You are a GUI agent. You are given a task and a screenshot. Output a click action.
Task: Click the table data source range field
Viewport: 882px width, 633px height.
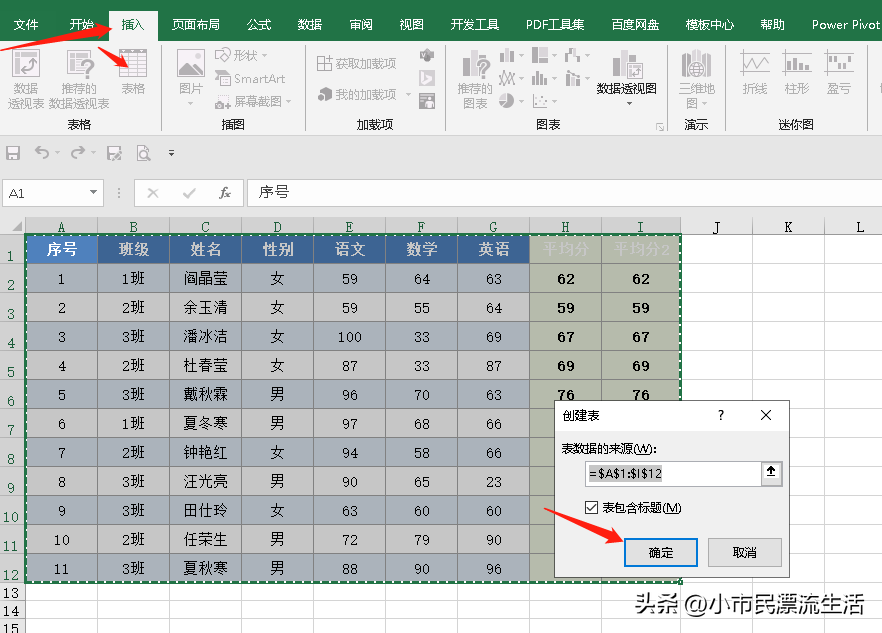coord(673,474)
